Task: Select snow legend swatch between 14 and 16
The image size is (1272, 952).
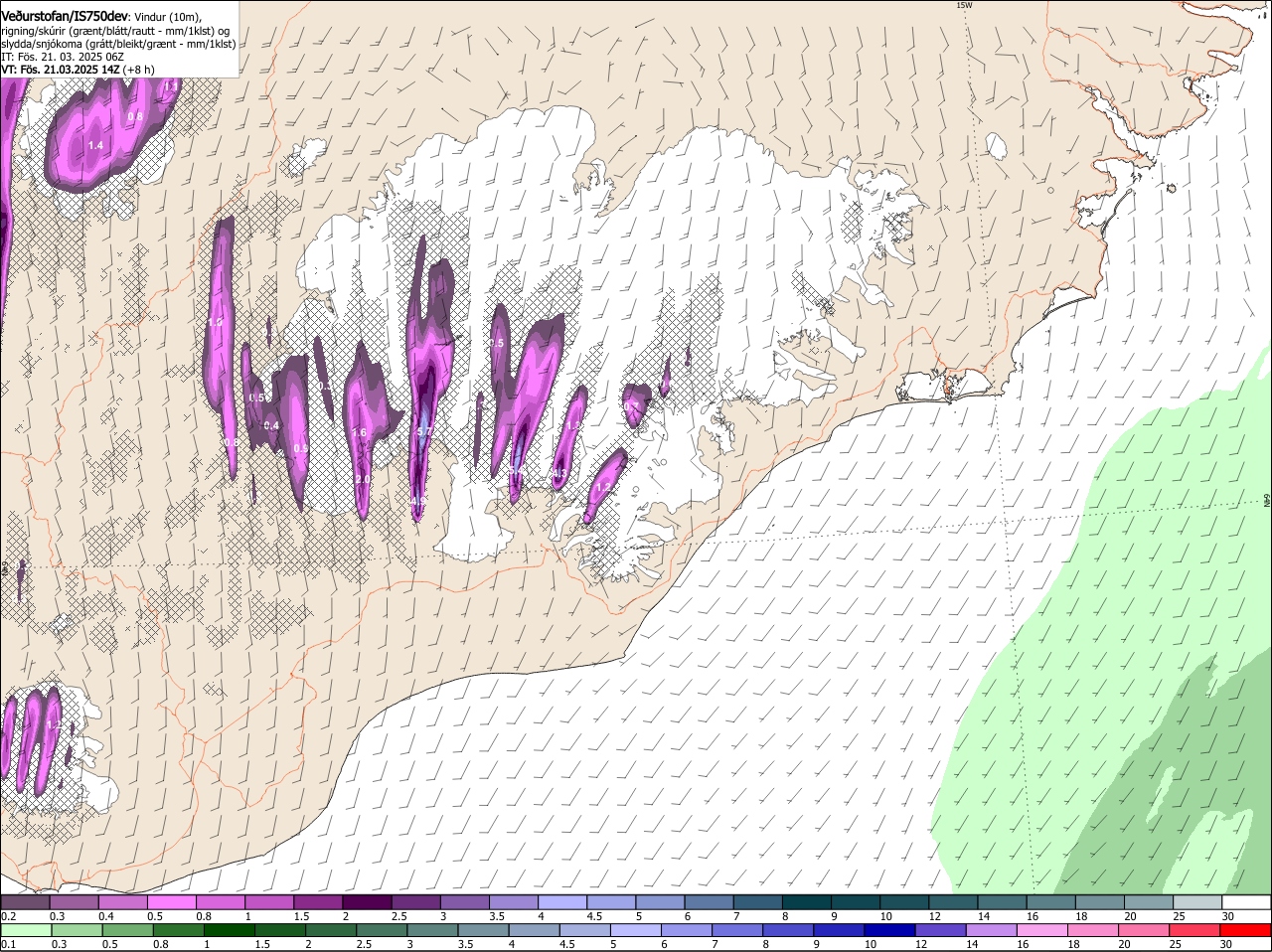Action: point(1003,902)
